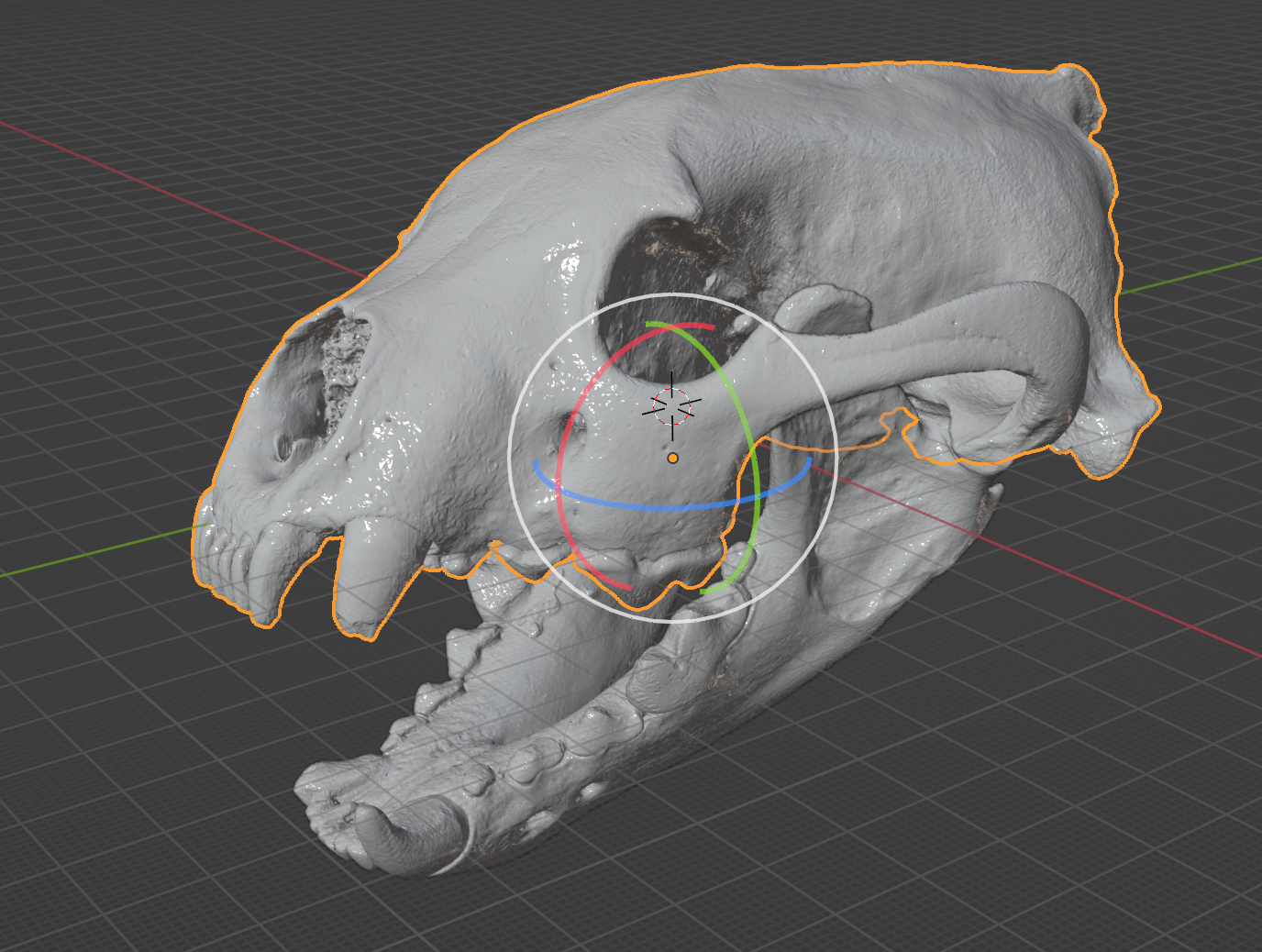The width and height of the screenshot is (1262, 952).
Task: Grab the blue Z-axis rotation ring
Action: [x=642, y=505]
